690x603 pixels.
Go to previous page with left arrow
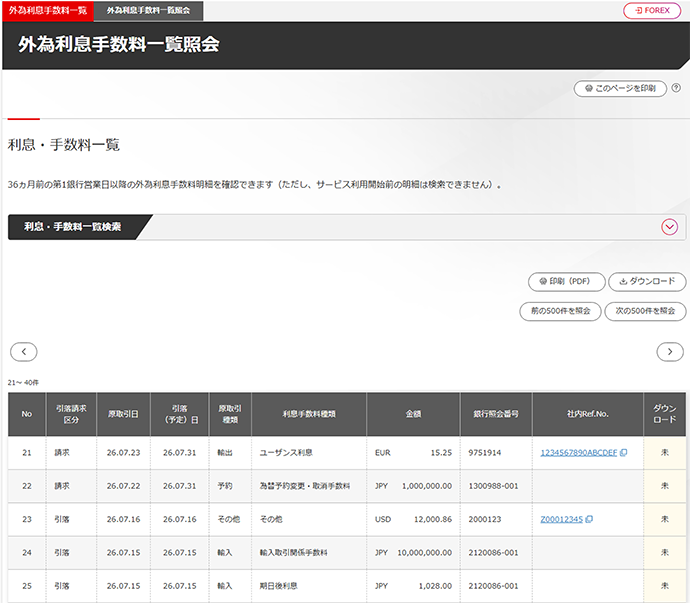point(23,351)
